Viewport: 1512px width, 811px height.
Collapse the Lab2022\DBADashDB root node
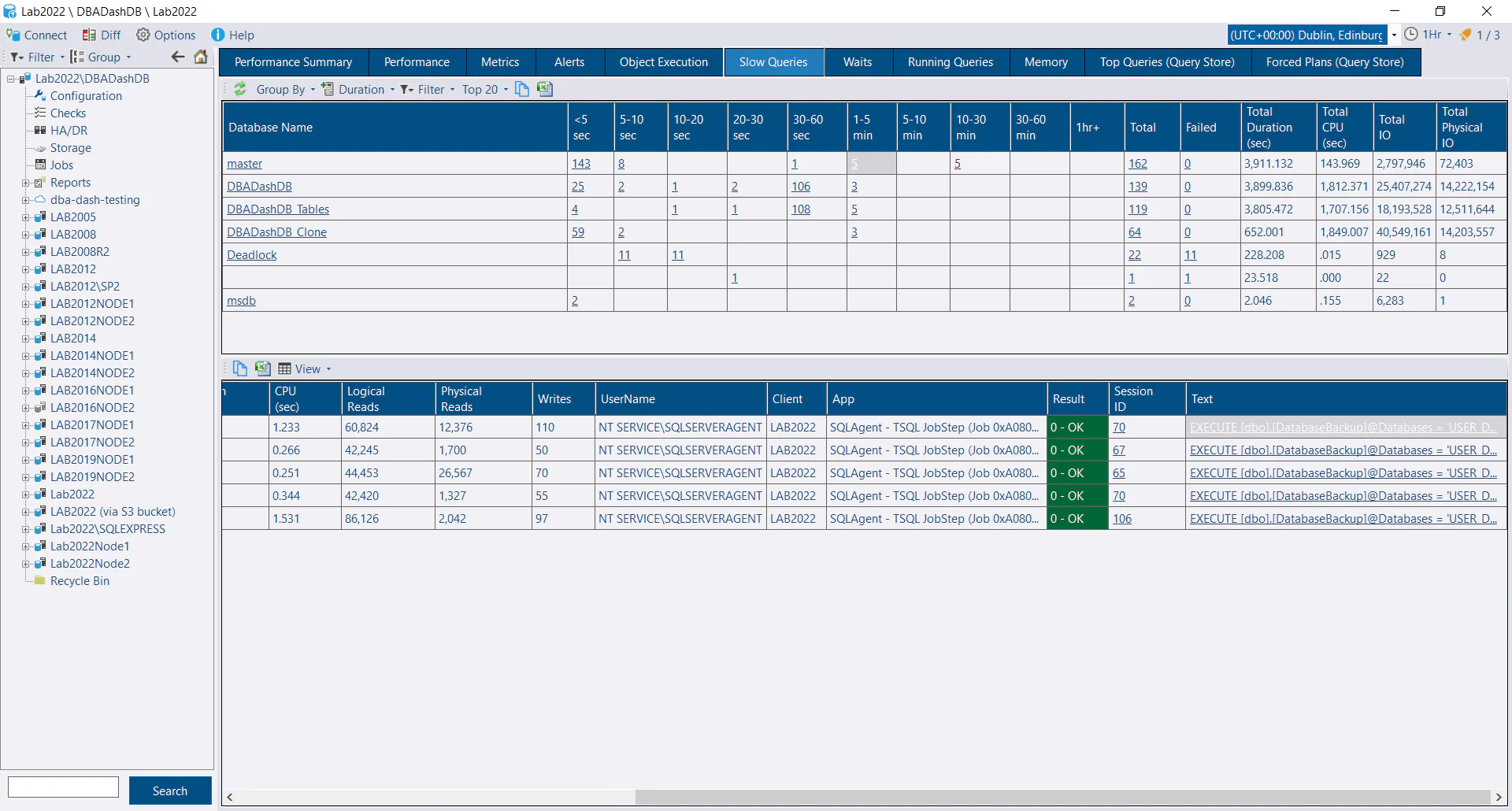pos(11,79)
